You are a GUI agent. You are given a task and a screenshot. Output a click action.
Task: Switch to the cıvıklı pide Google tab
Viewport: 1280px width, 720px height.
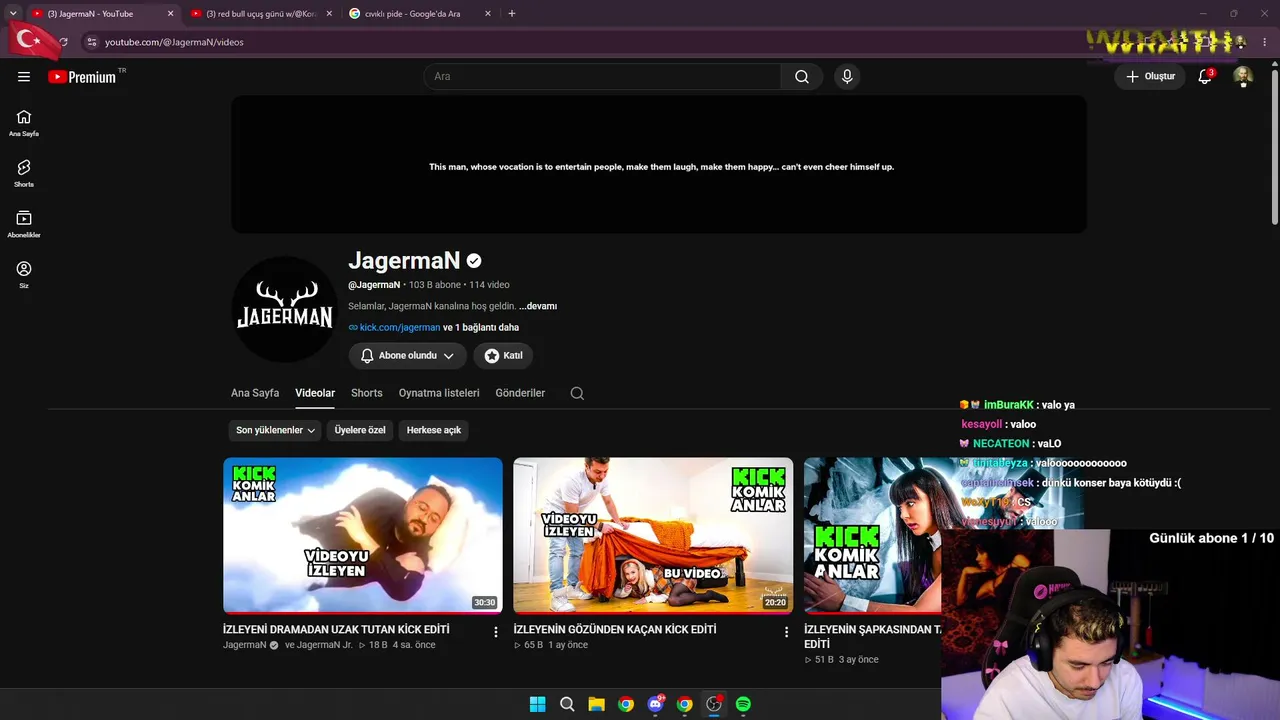point(419,14)
